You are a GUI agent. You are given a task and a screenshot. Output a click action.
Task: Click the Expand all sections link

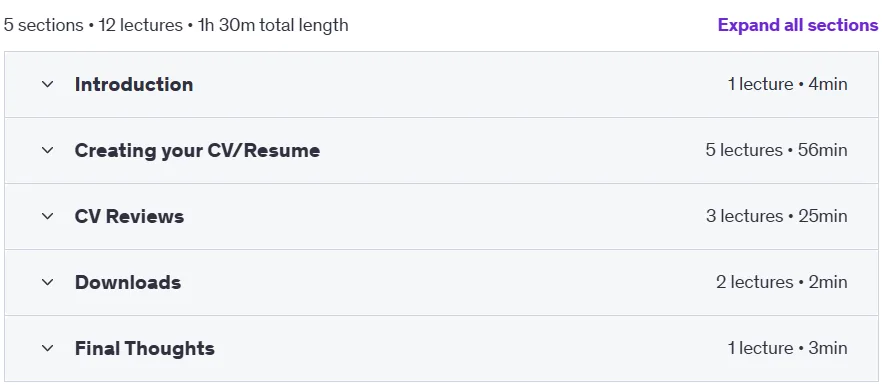[x=798, y=25]
